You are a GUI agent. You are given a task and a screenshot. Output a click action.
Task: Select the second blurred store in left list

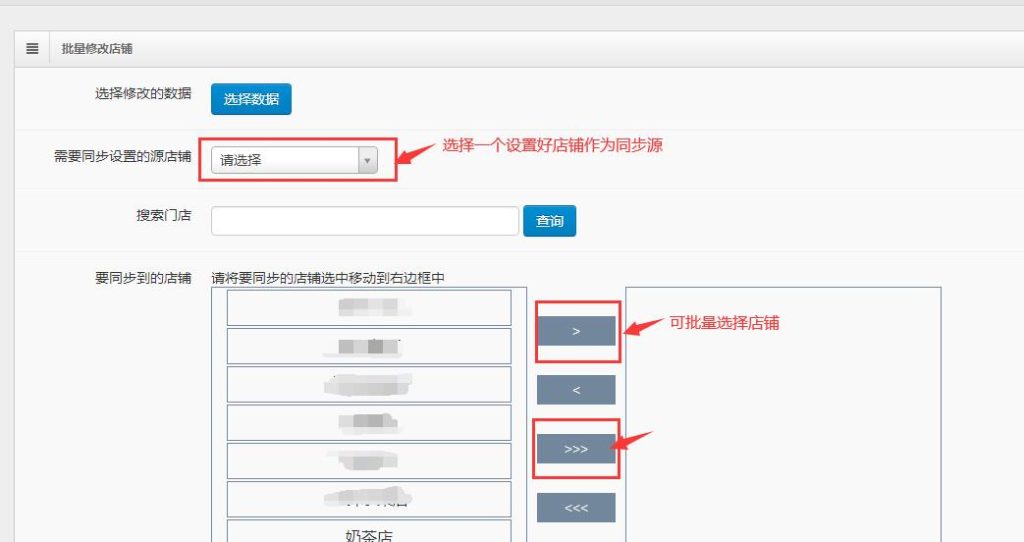[369, 346]
